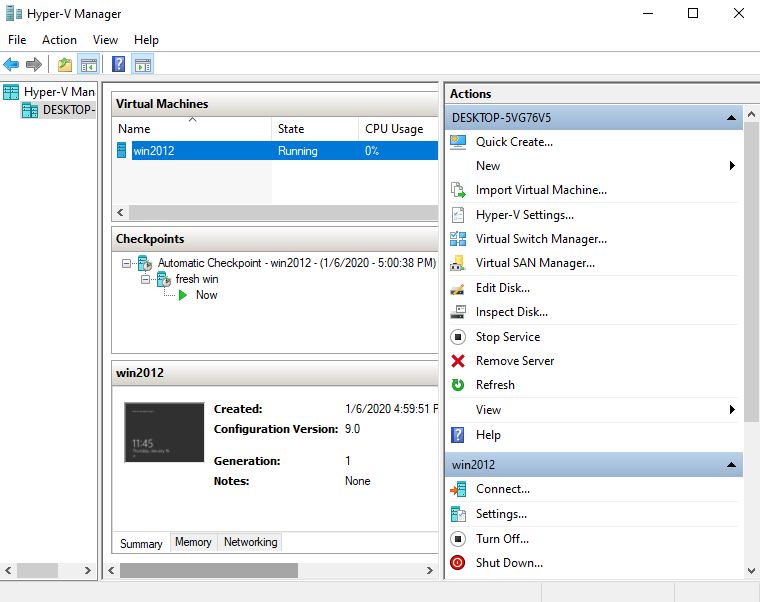This screenshot has height=602, width=760.
Task: Open Hyper-V Settings... action
Action: (x=524, y=215)
